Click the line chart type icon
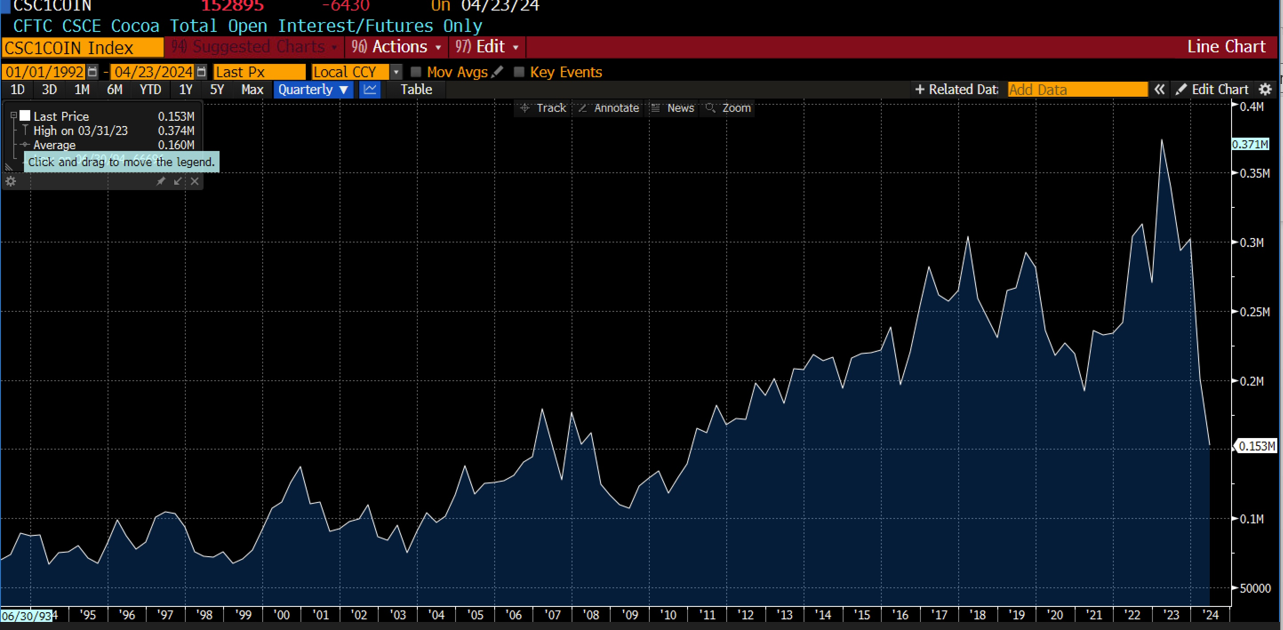This screenshot has height=630, width=1283. pos(370,90)
